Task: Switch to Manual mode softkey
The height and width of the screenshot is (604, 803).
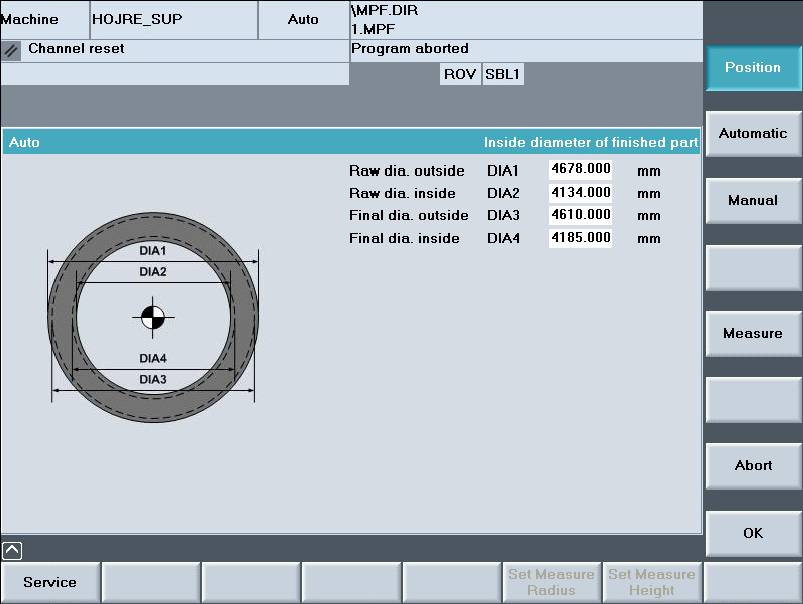Action: pyautogui.click(x=753, y=200)
